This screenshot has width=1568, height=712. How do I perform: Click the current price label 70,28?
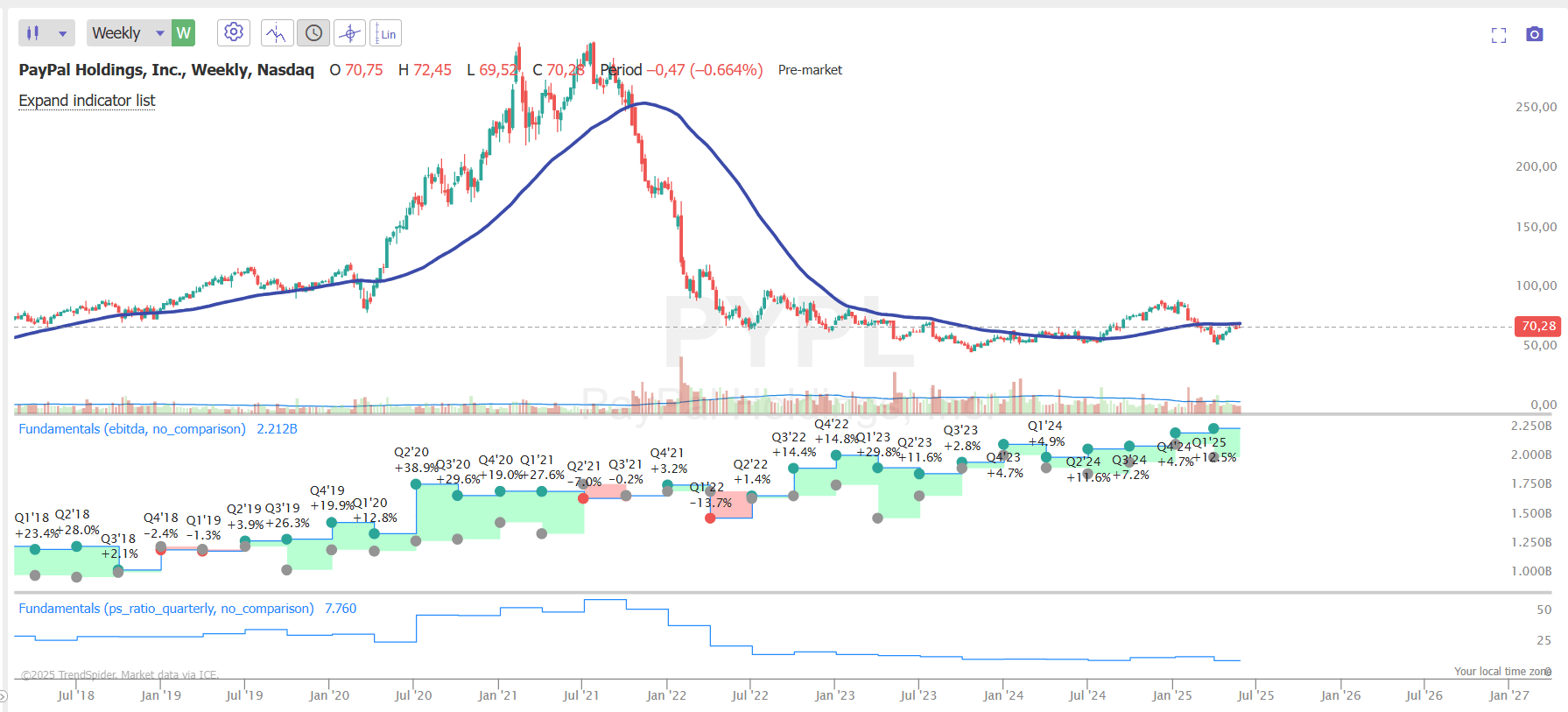(1538, 326)
